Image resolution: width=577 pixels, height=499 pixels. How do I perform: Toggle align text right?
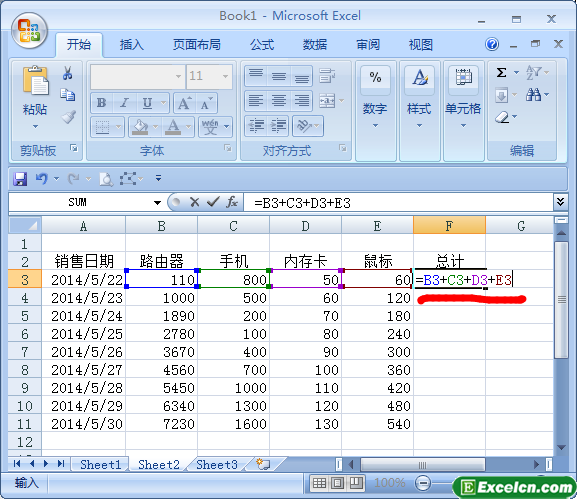[x=301, y=101]
